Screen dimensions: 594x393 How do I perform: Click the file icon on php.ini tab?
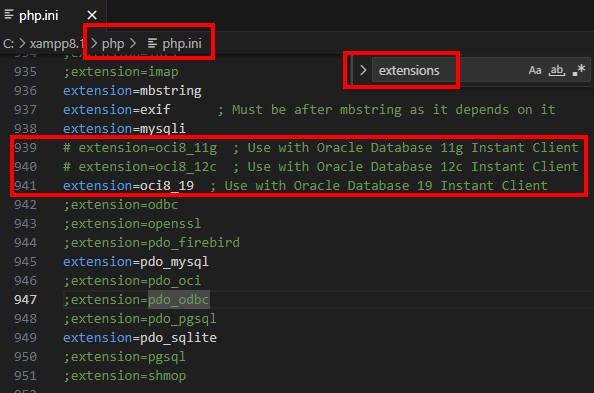pos(9,15)
